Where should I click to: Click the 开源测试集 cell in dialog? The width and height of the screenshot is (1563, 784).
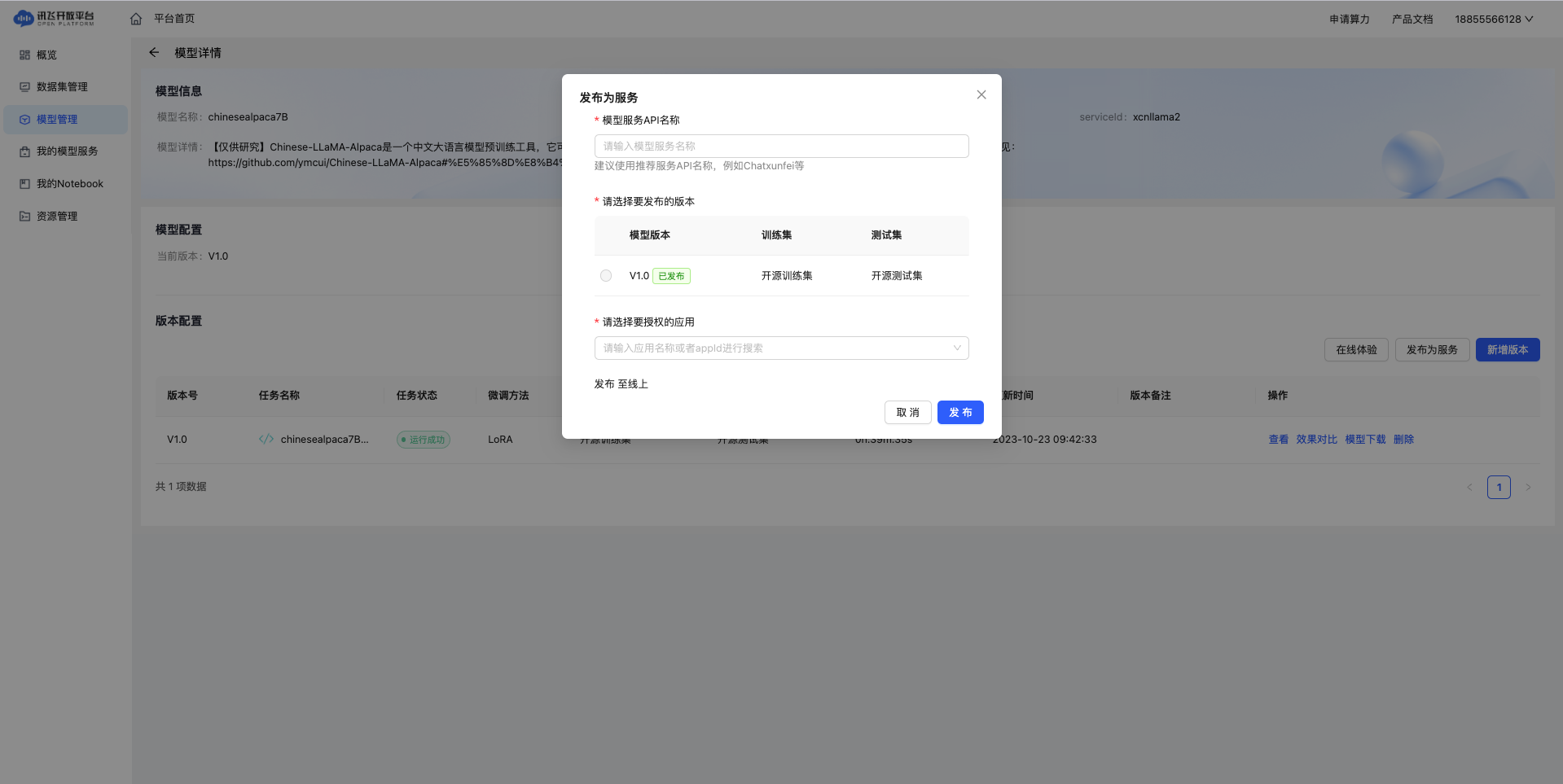pyautogui.click(x=897, y=276)
